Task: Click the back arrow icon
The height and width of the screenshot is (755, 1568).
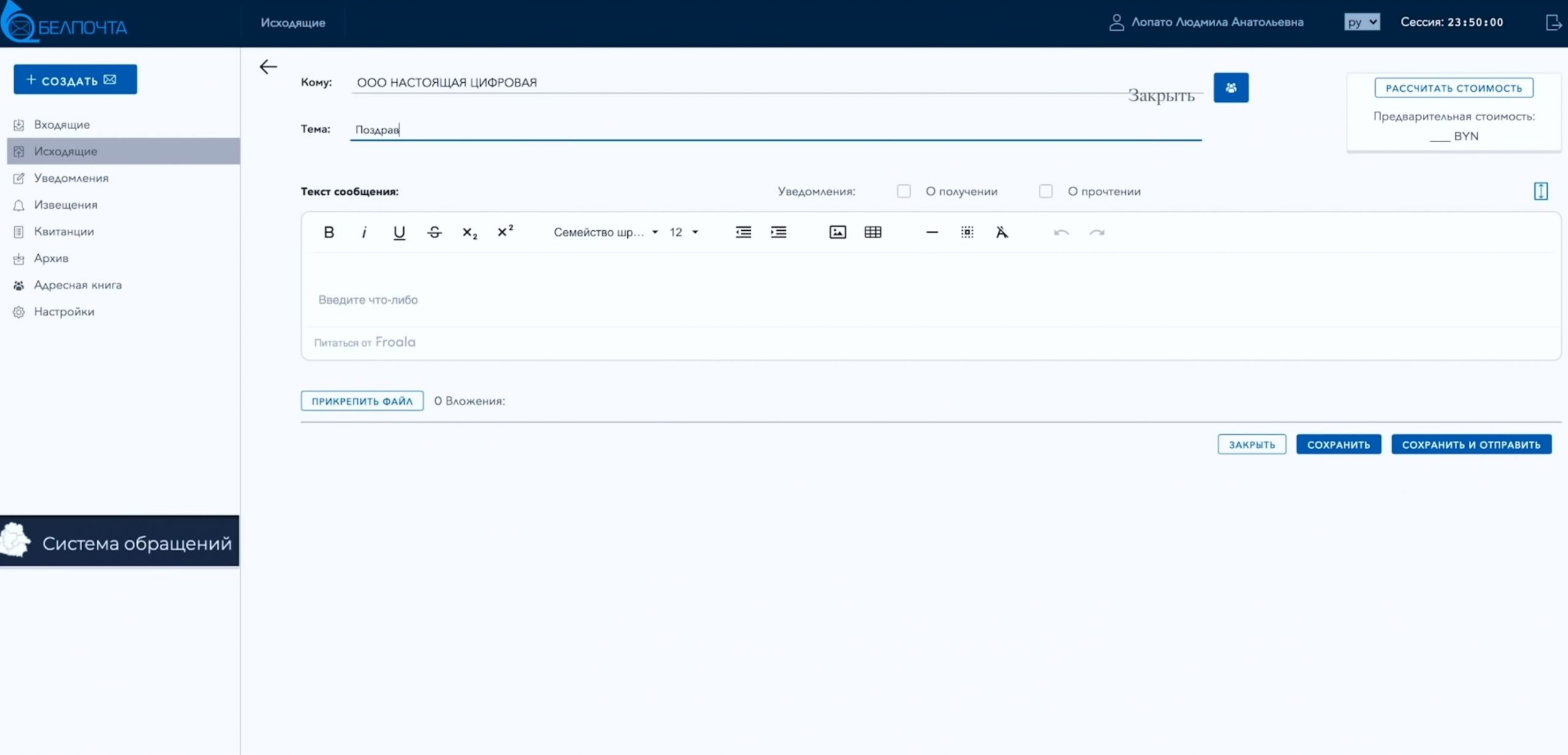Action: click(x=268, y=67)
